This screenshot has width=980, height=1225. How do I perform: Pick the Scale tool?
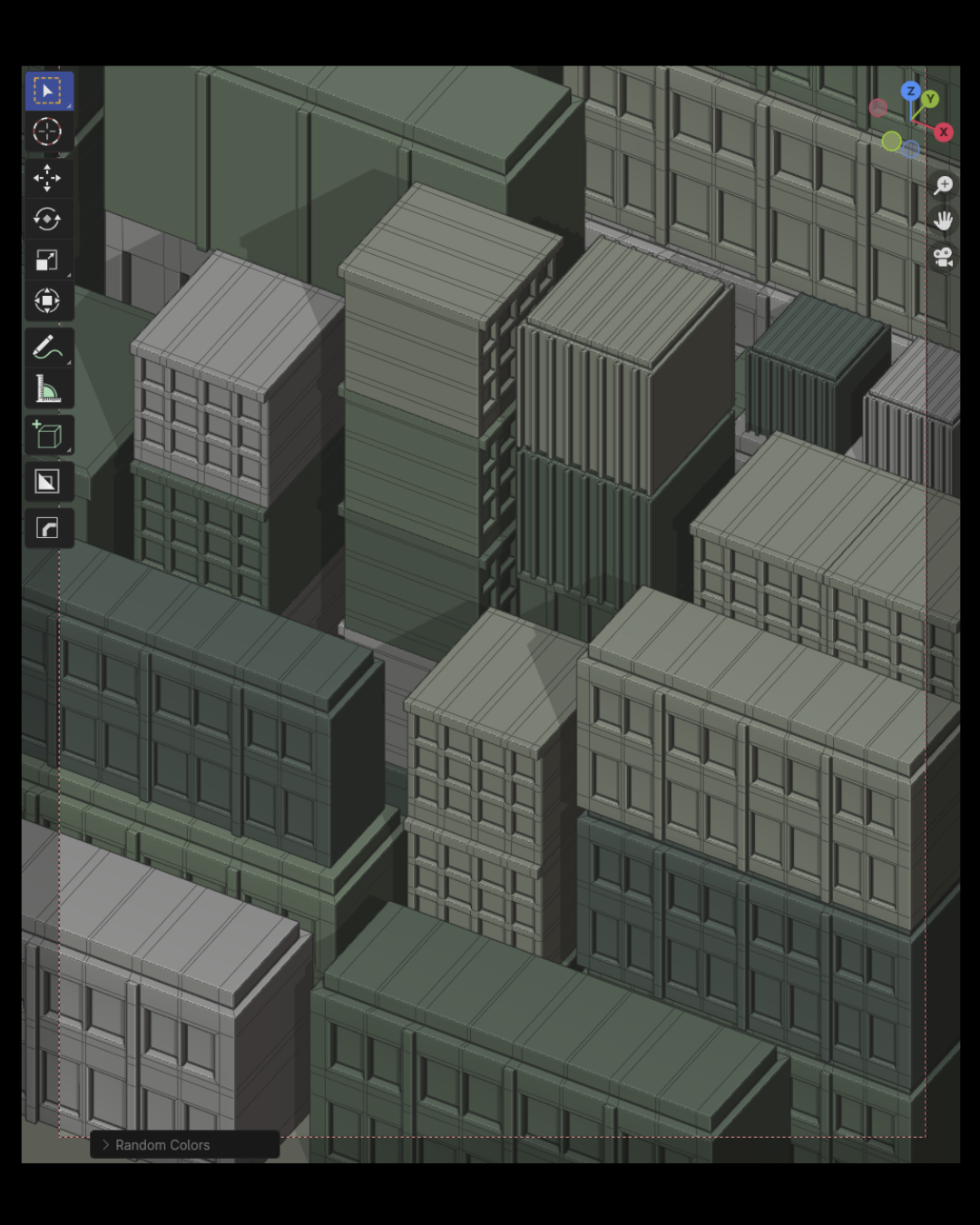pos(47,260)
